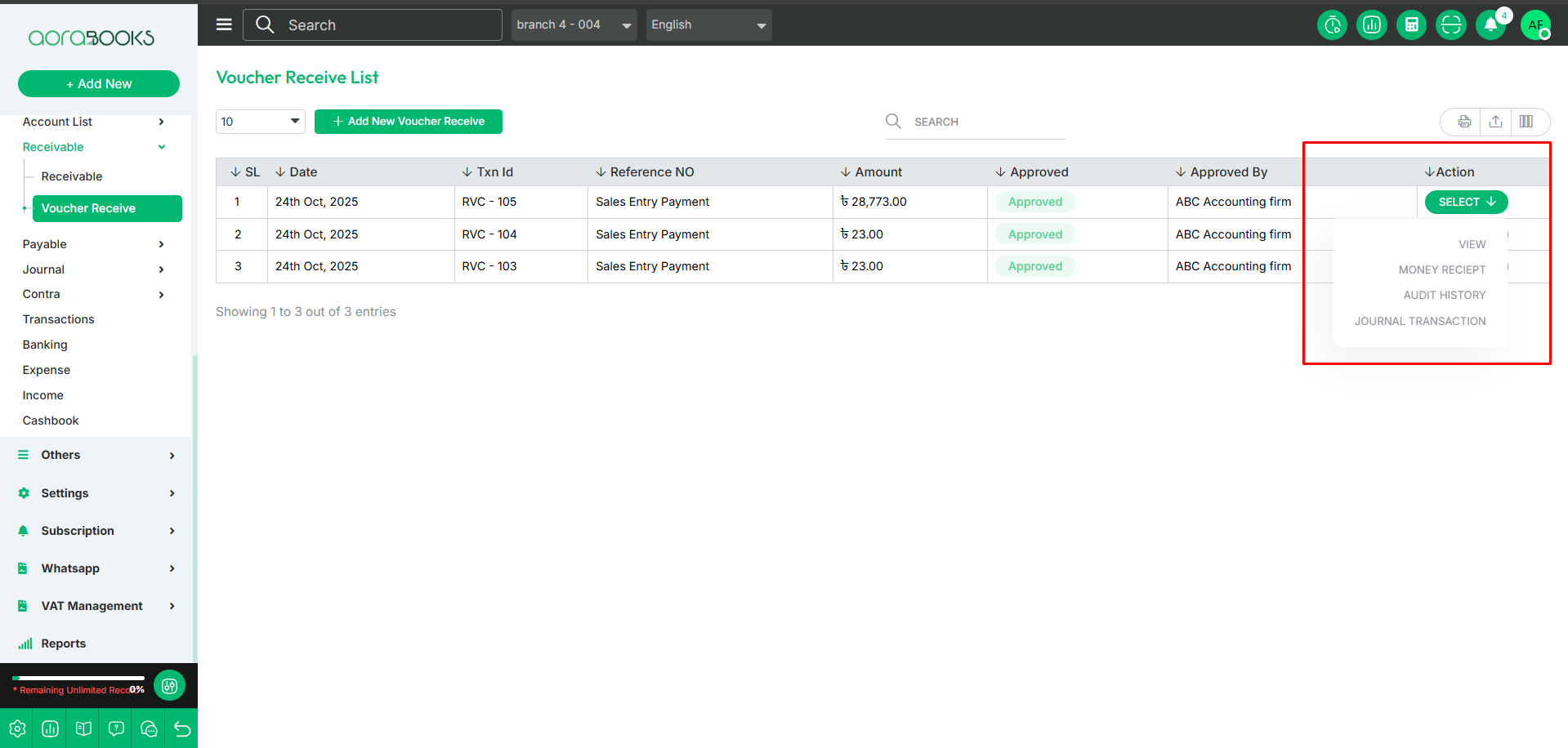Print the voucher list via printer icon

coord(1464,122)
